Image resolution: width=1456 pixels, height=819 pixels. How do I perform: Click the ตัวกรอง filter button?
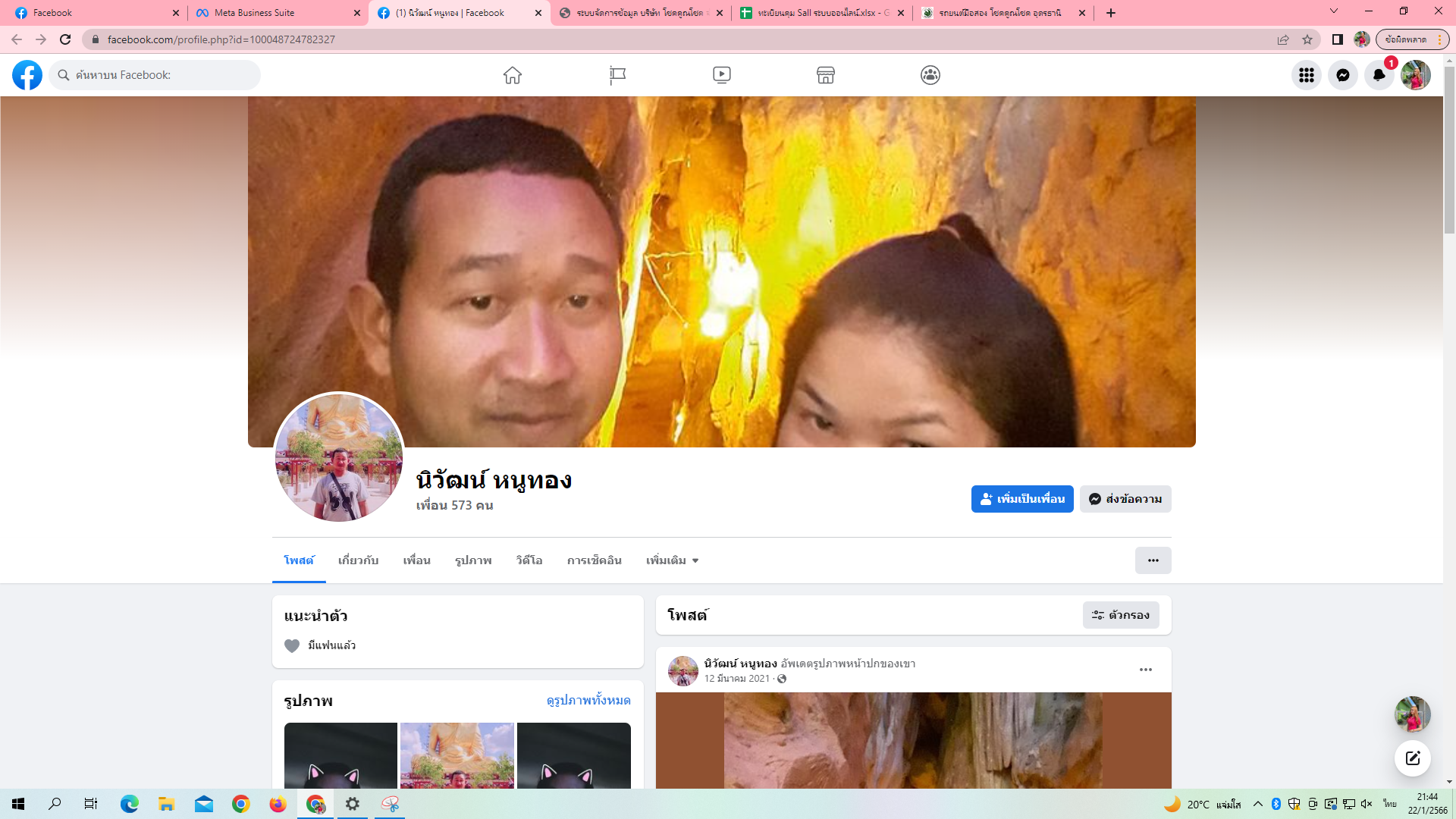coord(1121,615)
